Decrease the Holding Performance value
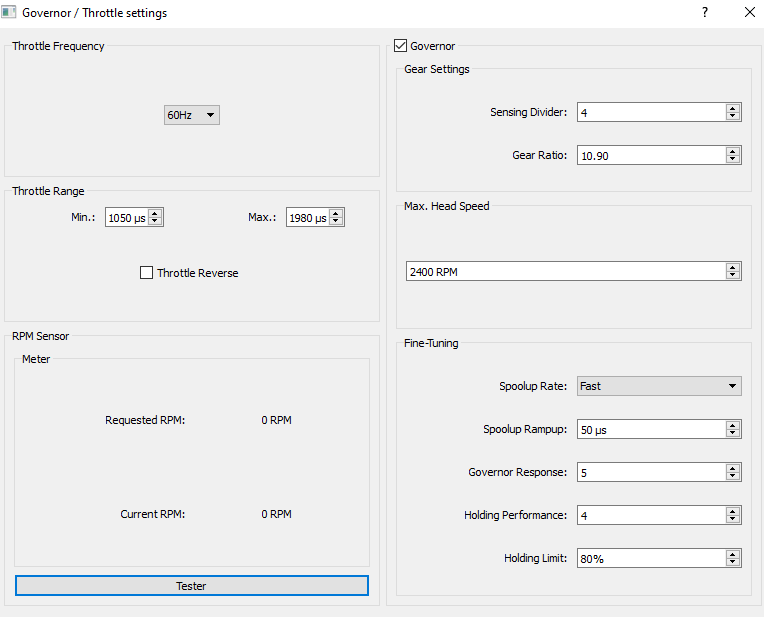This screenshot has width=764, height=617. (x=733, y=519)
